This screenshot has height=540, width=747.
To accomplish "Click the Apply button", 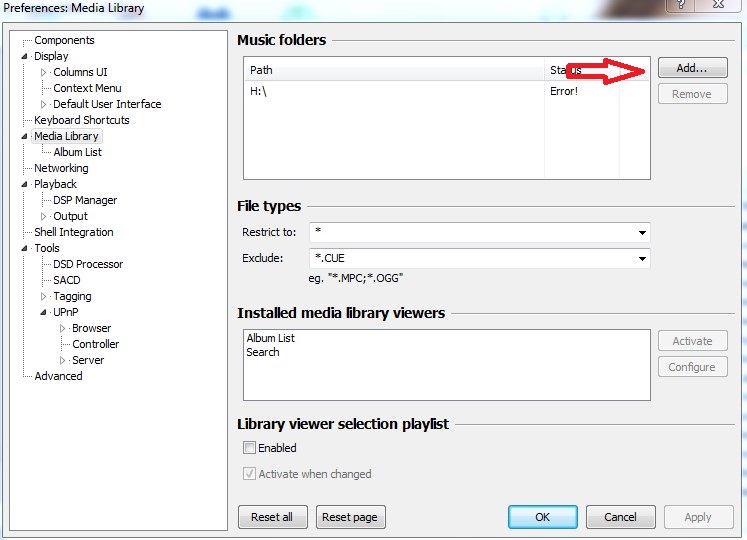I will click(x=698, y=517).
